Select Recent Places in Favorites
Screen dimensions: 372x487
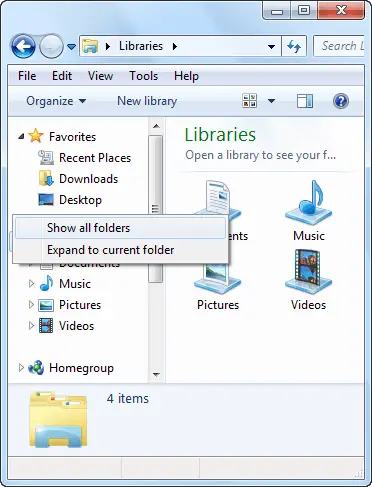pos(95,158)
